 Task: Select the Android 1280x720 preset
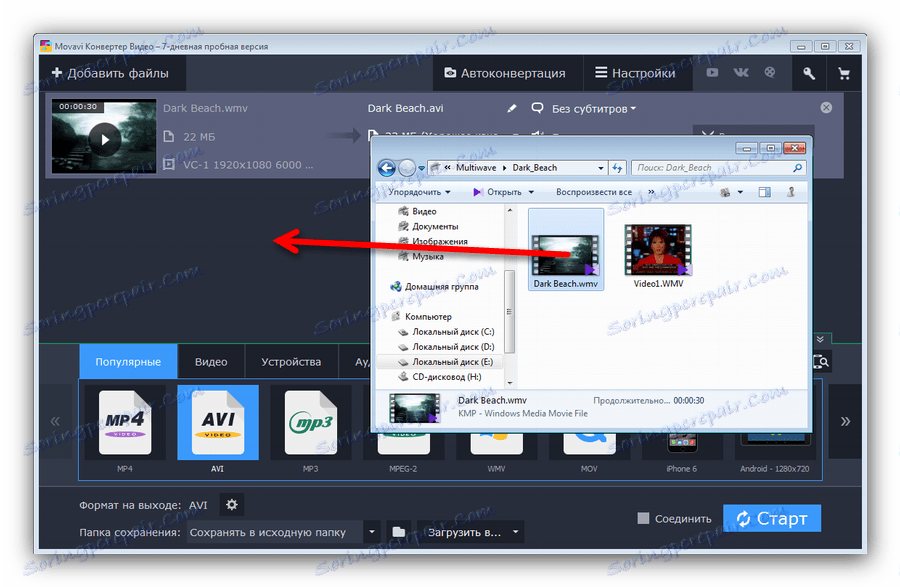774,453
